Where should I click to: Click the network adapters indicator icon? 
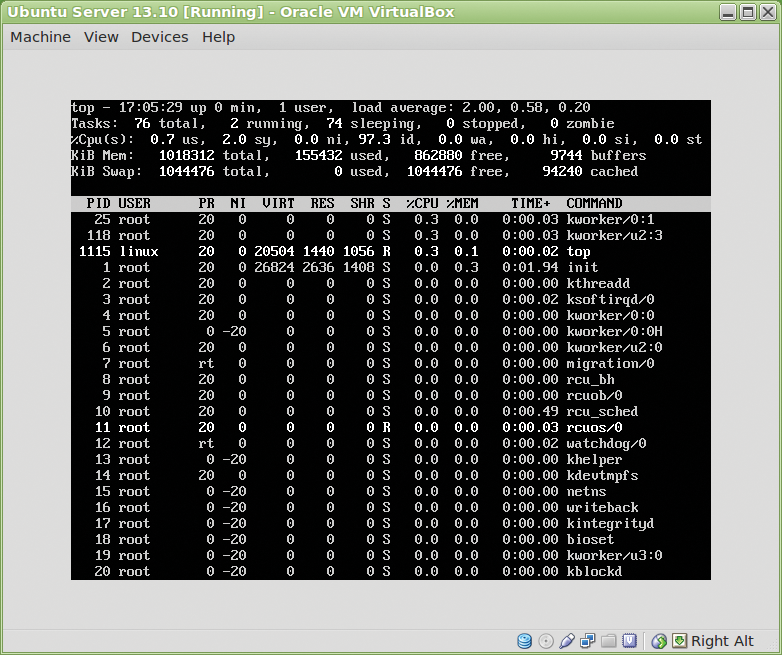pyautogui.click(x=588, y=641)
